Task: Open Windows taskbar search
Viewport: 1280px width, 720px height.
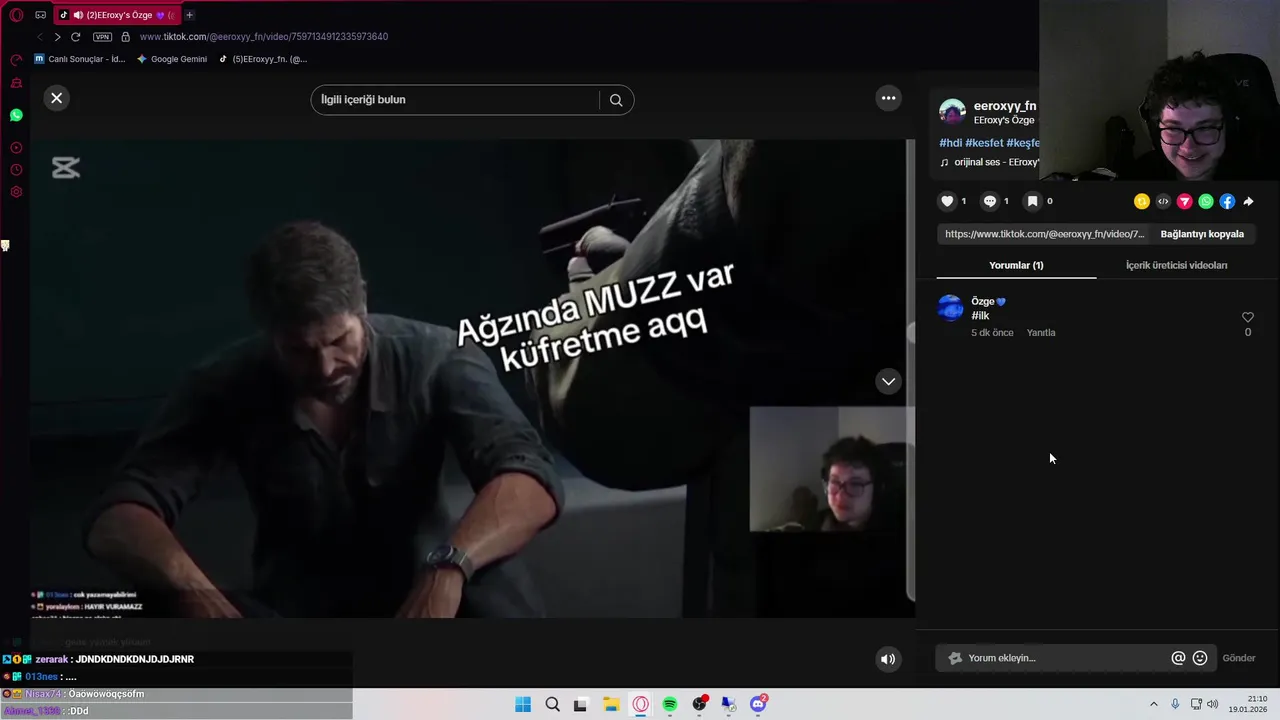Action: (552, 704)
